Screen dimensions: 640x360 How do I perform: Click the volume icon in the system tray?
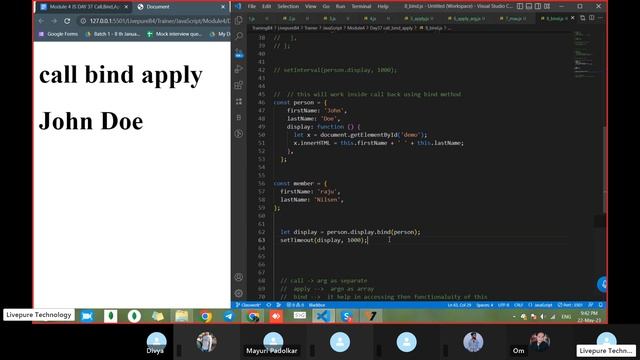(543, 316)
